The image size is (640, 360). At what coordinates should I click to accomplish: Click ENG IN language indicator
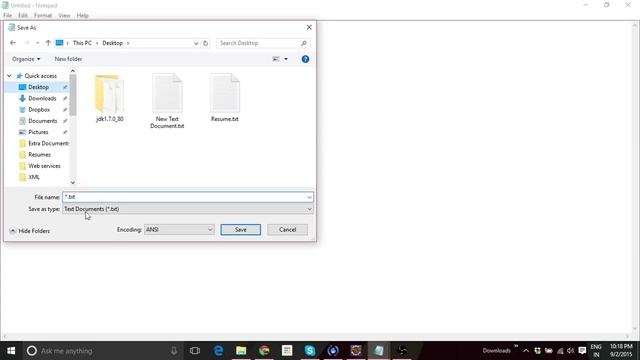click(596, 351)
